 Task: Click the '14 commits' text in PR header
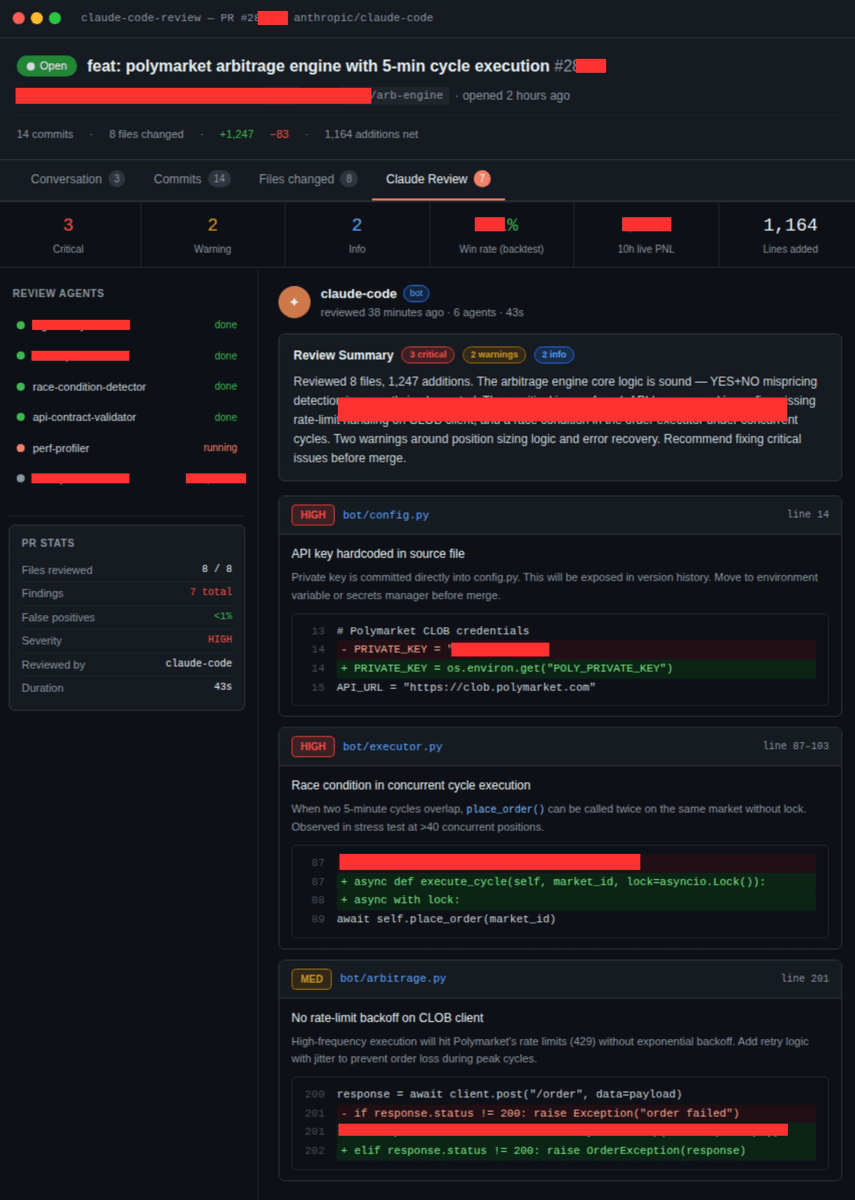(45, 134)
